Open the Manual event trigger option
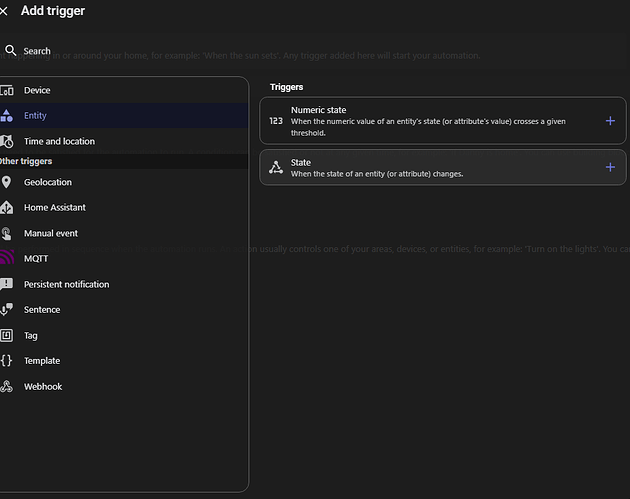 point(51,233)
